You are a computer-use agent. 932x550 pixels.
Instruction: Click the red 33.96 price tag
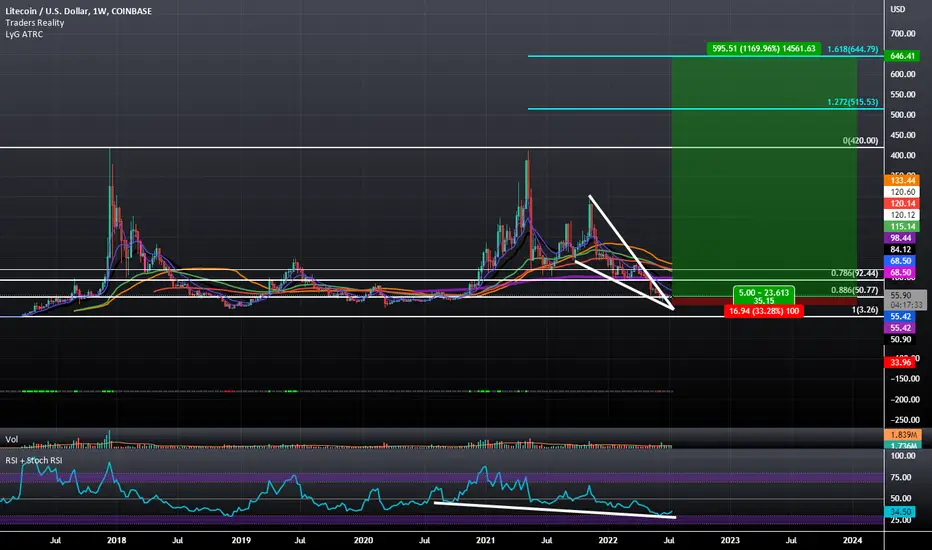pos(902,363)
